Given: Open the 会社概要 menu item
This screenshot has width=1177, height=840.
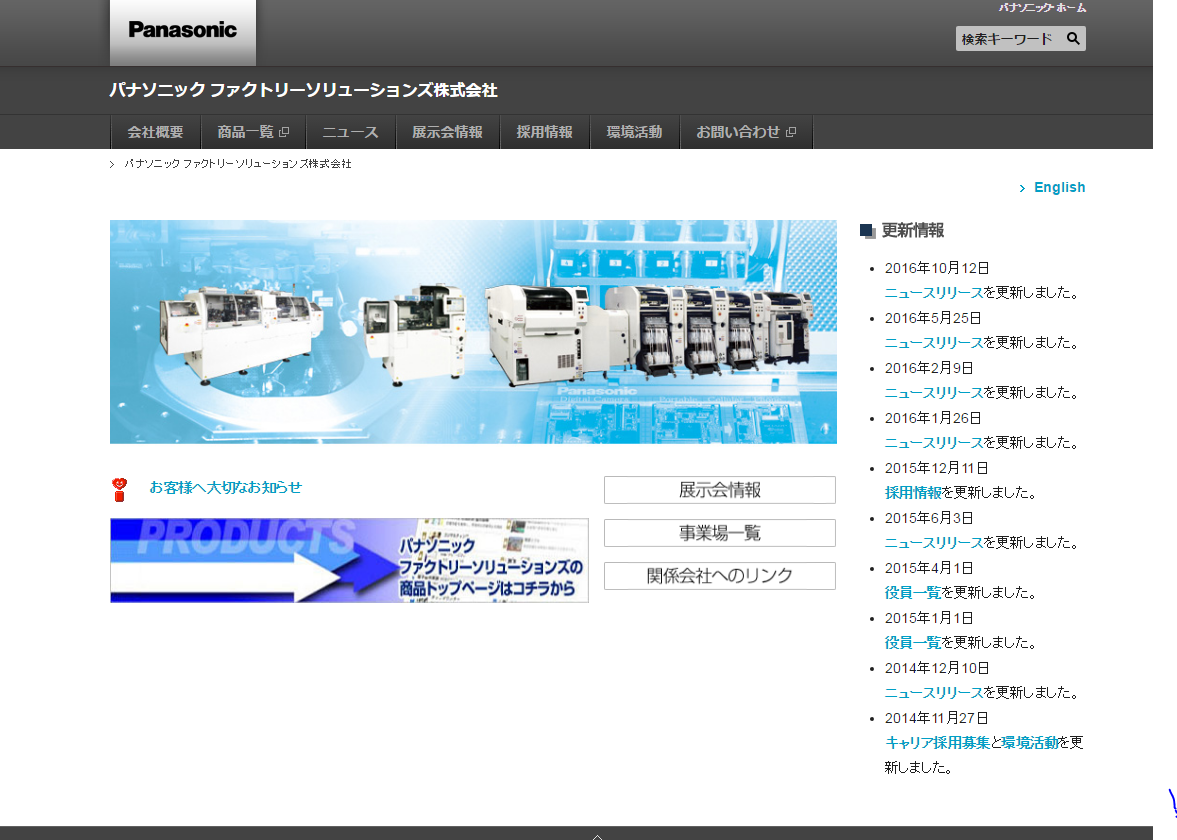Looking at the screenshot, I should [x=155, y=132].
